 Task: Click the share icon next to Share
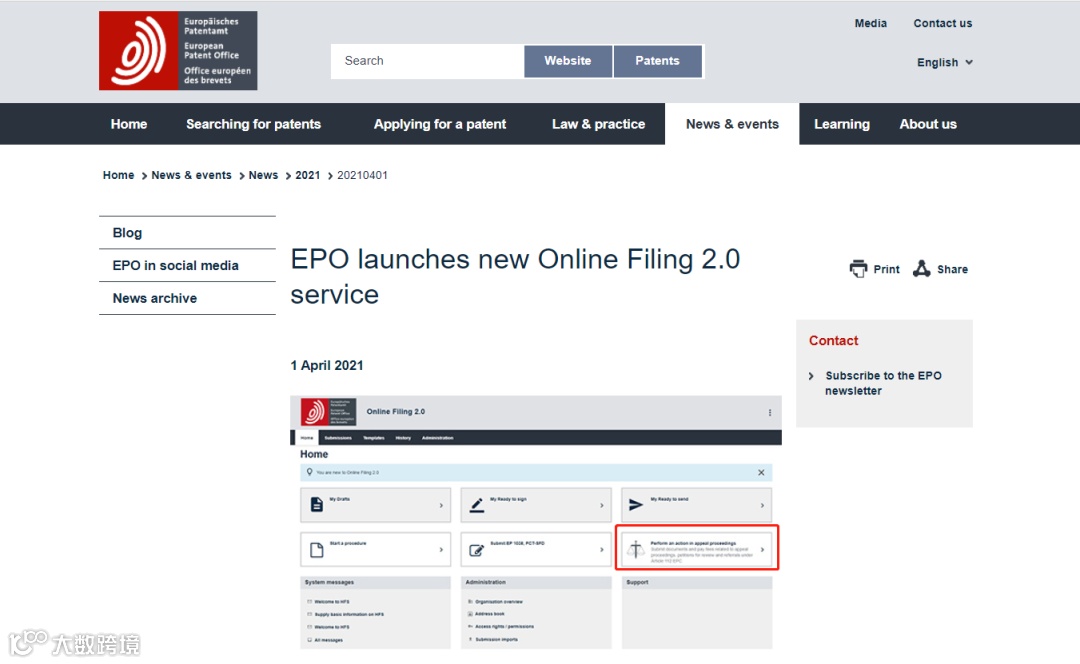click(x=922, y=269)
